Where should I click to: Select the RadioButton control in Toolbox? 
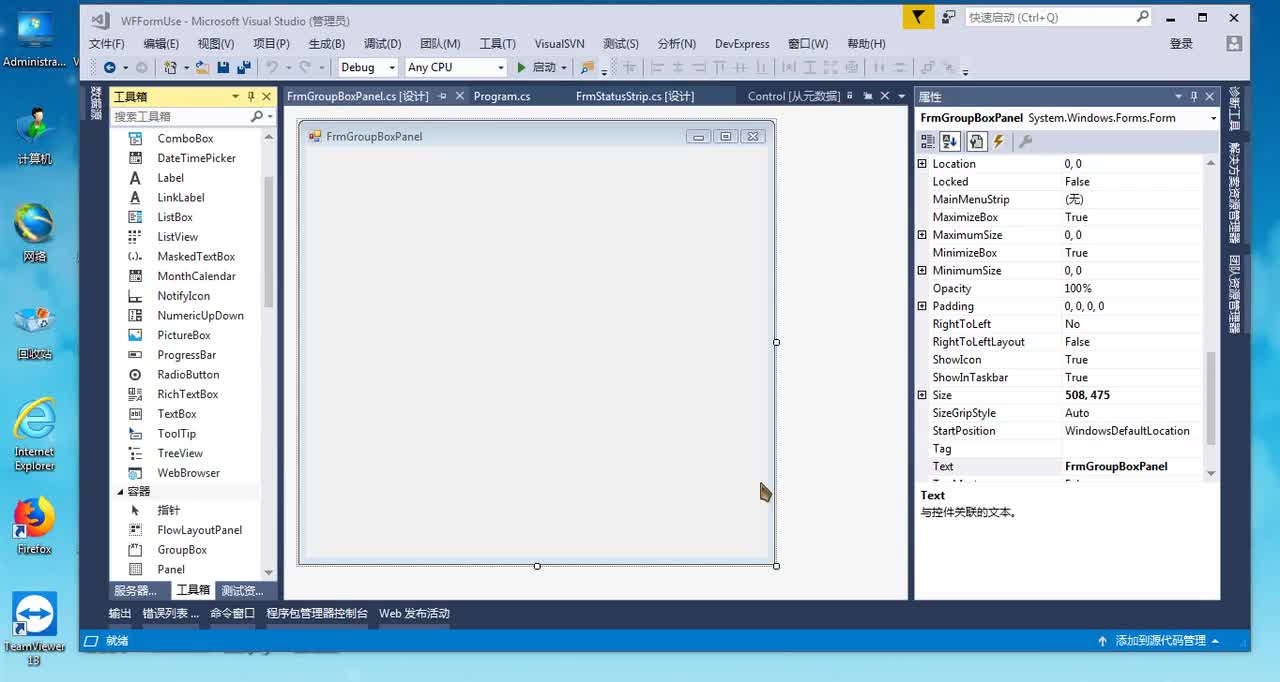click(x=188, y=374)
